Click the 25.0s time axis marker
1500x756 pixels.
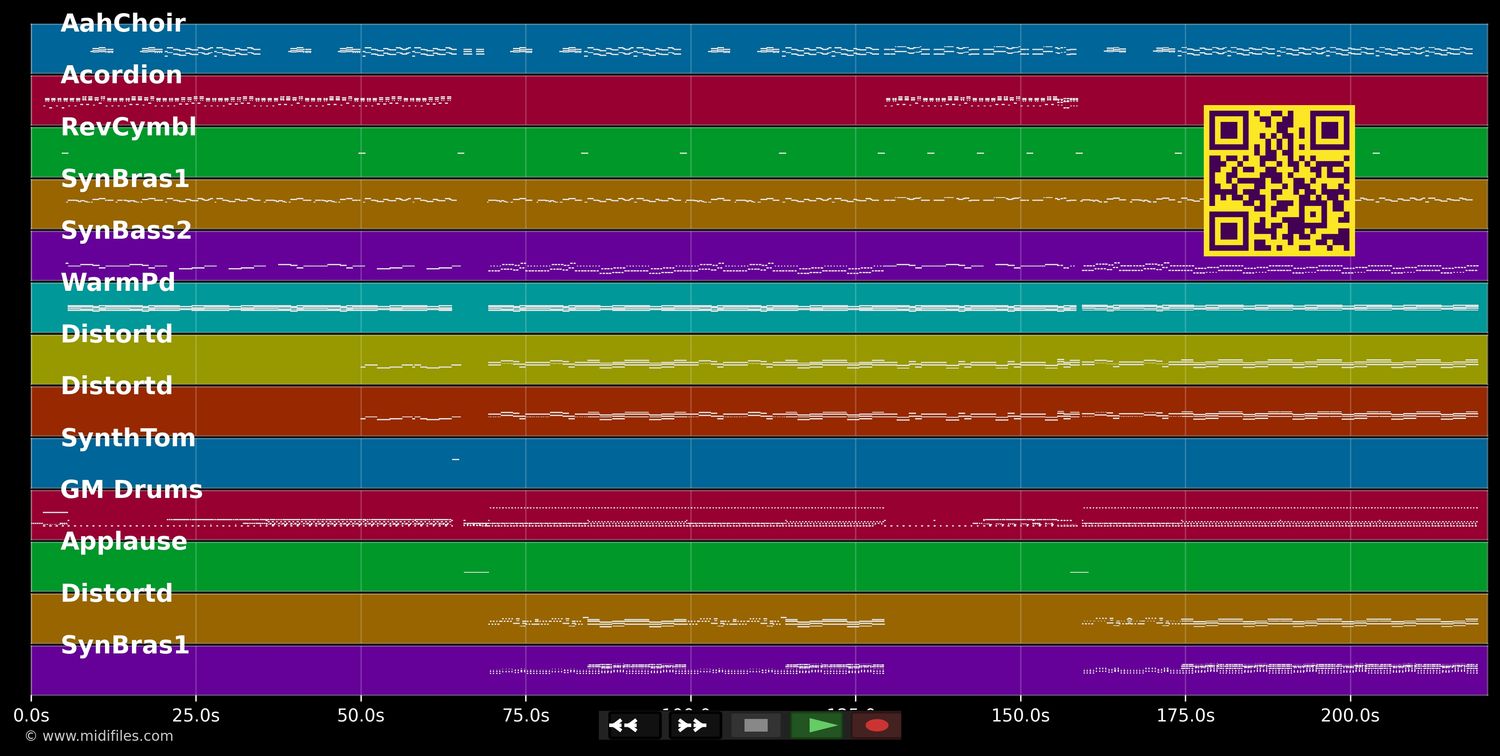(x=196, y=715)
